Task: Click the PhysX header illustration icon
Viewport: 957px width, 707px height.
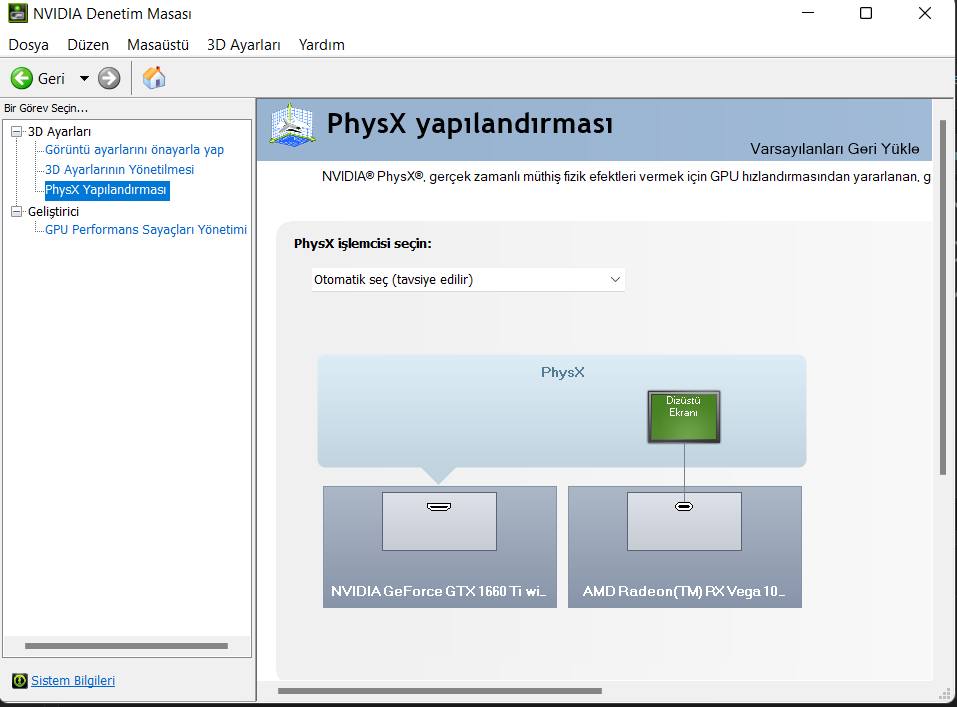Action: coord(293,125)
